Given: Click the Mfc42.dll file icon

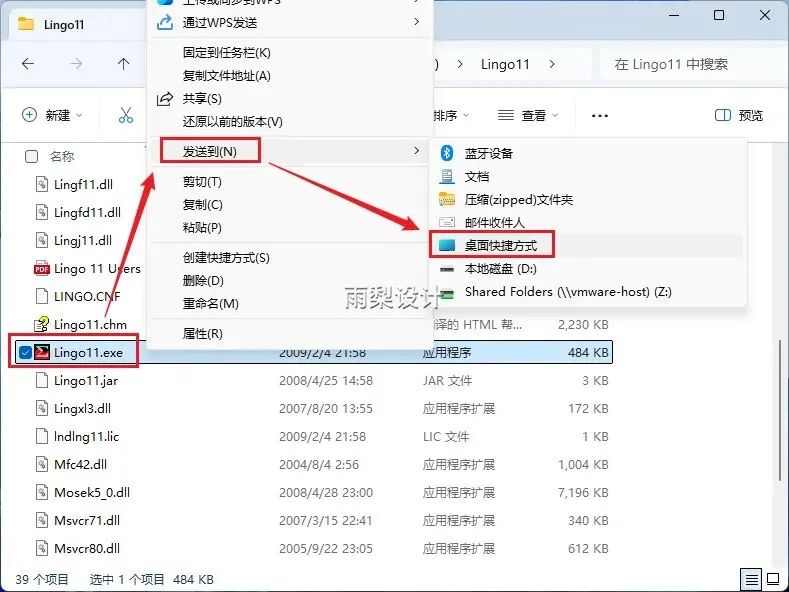Looking at the screenshot, I should [x=42, y=464].
